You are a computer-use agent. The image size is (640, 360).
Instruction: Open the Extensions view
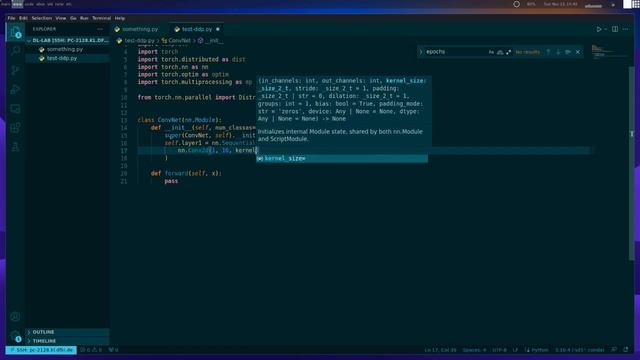16,128
